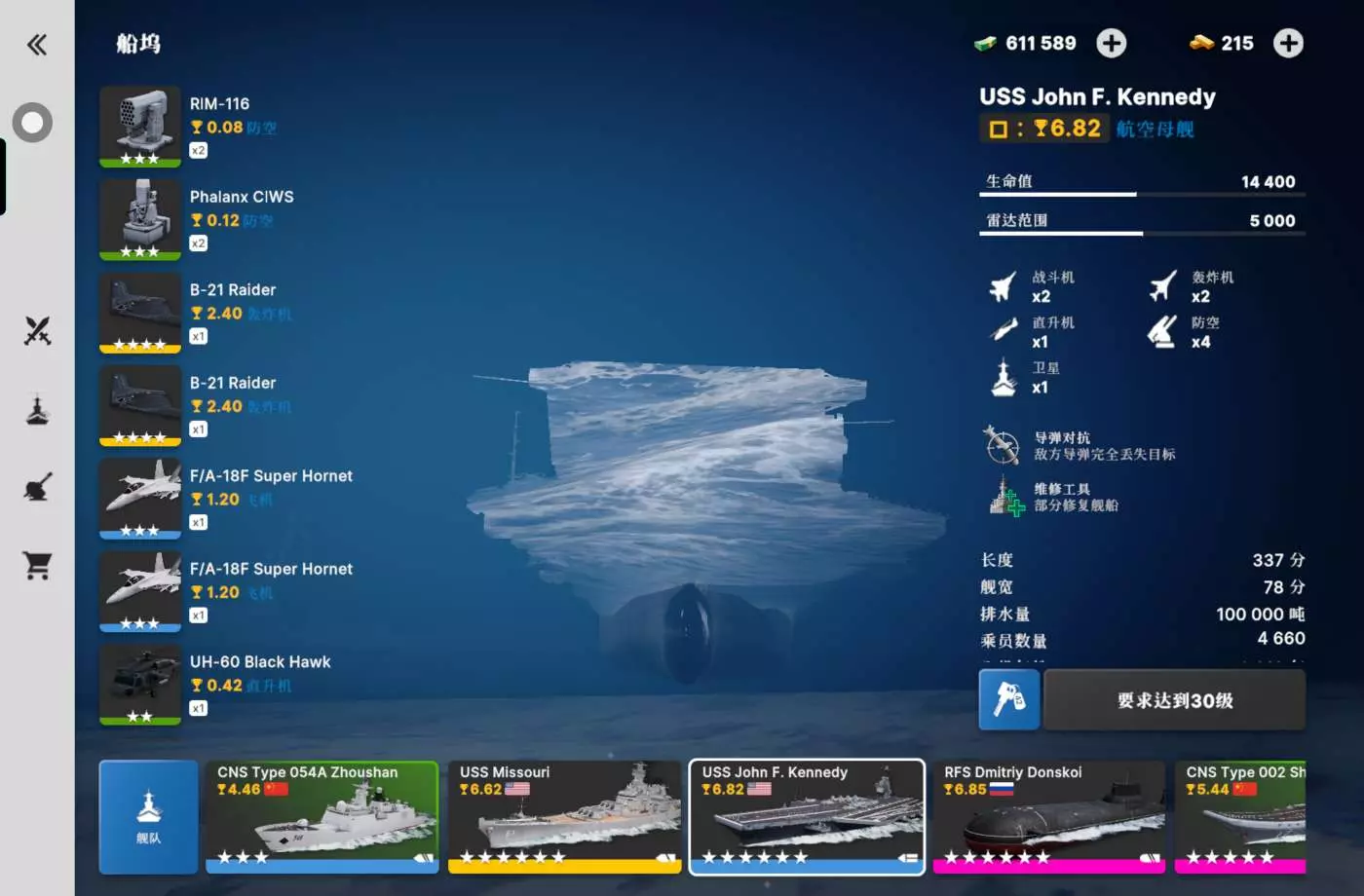Click the gold bars currency icon
The height and width of the screenshot is (896, 1364).
[1202, 43]
